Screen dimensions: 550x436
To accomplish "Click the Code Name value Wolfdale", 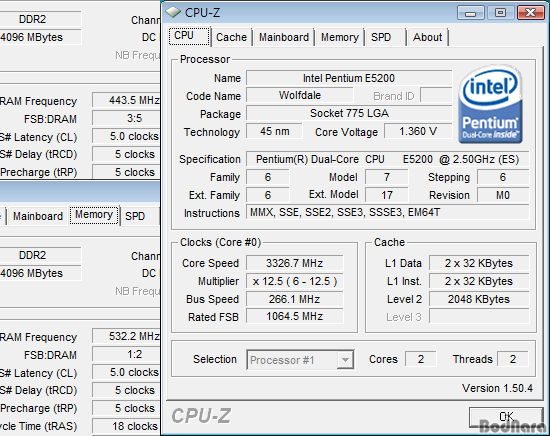I will click(300, 95).
